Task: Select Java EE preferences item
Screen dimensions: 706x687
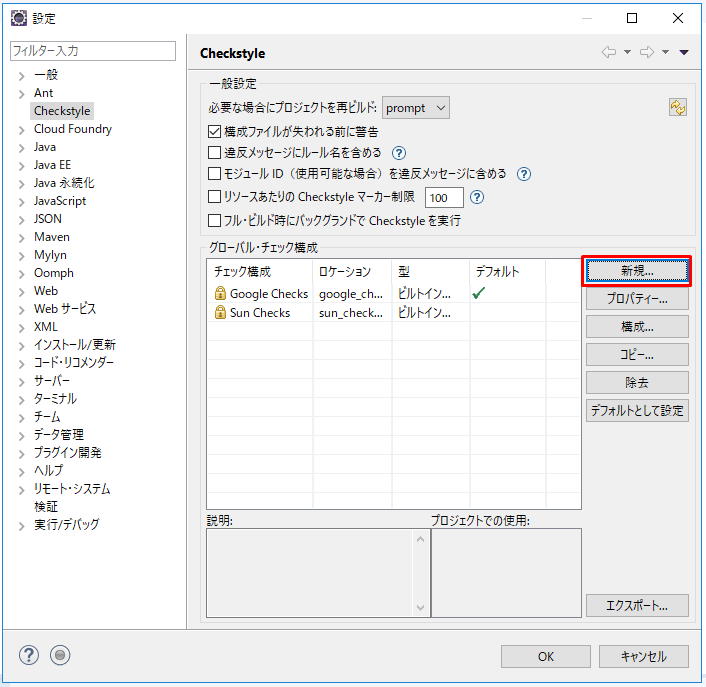Action: [x=52, y=165]
